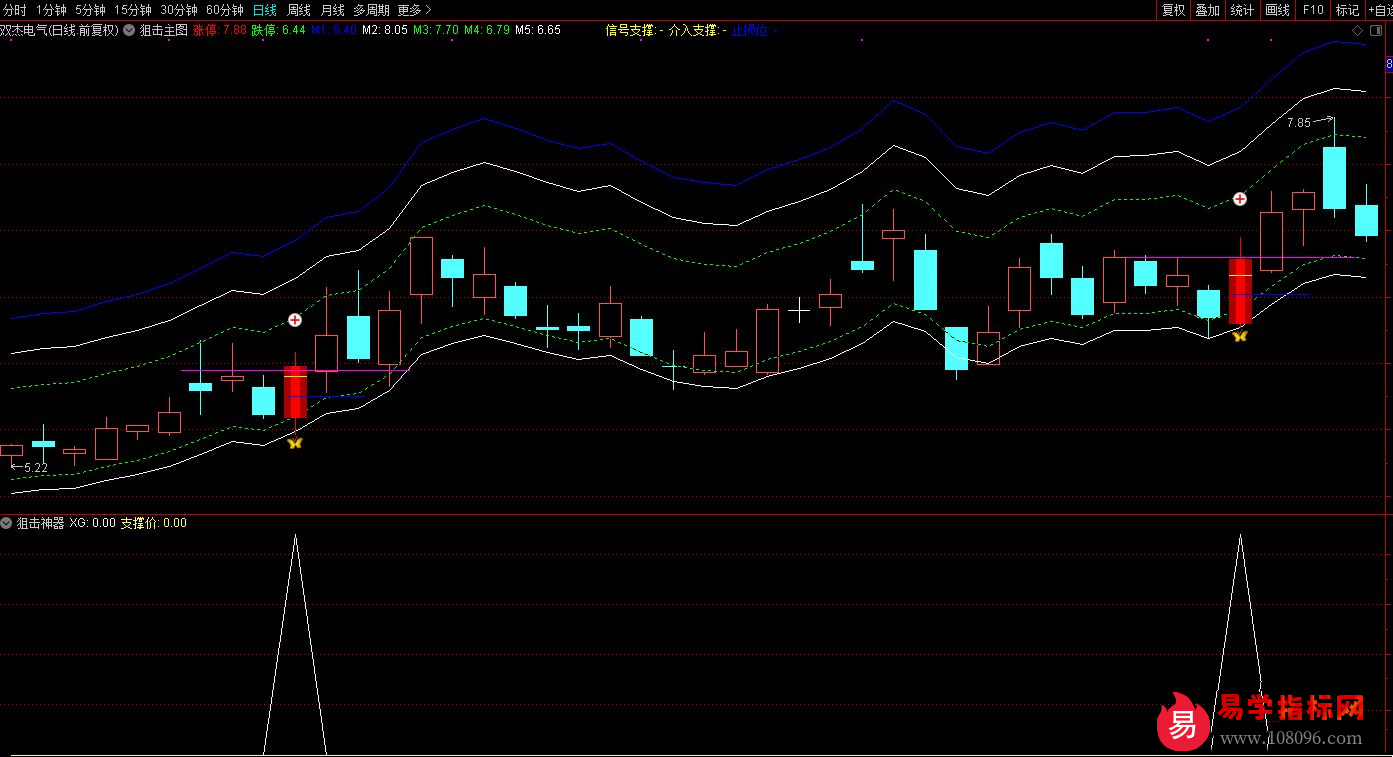This screenshot has width=1393, height=757.
Task: Select the 日线 daily chart tab
Action: [x=265, y=10]
